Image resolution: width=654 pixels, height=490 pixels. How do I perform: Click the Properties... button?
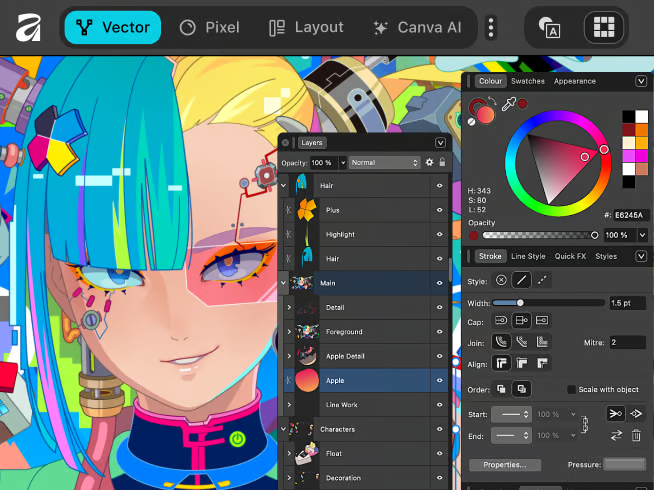(505, 465)
